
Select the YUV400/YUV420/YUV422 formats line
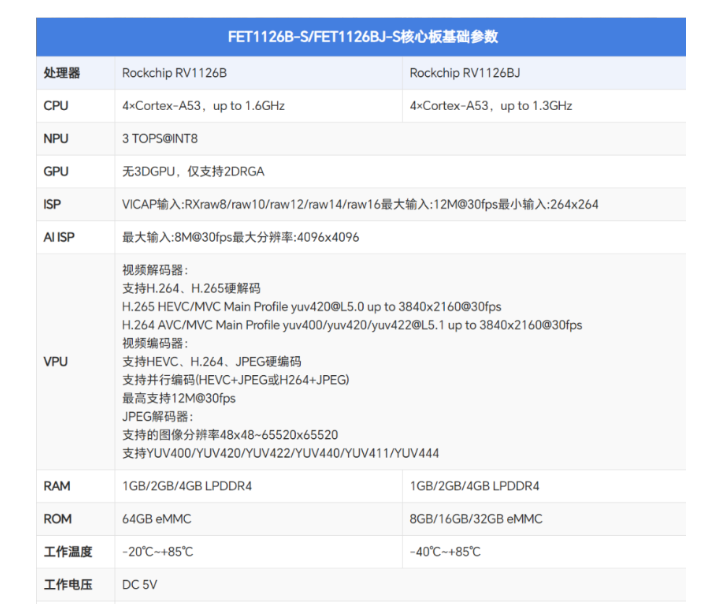pyautogui.click(x=280, y=453)
